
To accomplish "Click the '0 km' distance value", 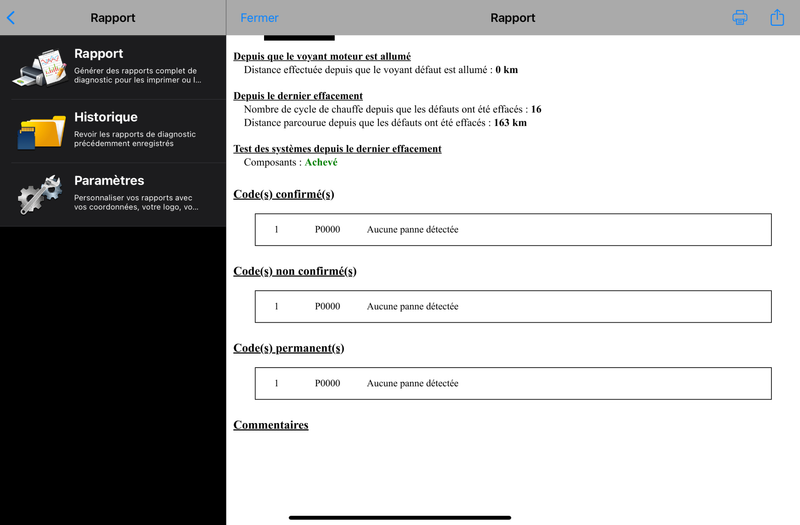I will click(x=507, y=70).
